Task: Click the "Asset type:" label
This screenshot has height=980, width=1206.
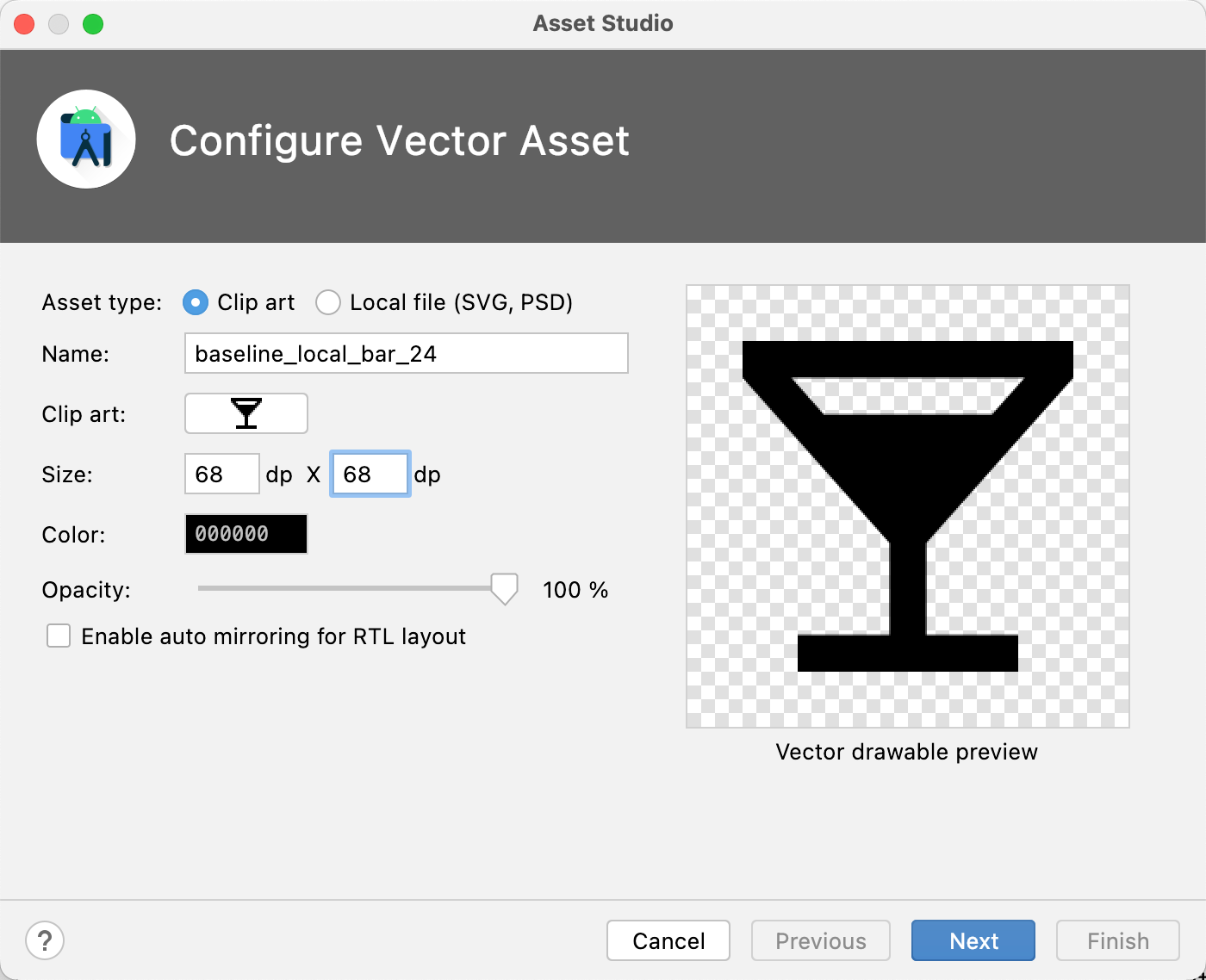Action: (102, 302)
